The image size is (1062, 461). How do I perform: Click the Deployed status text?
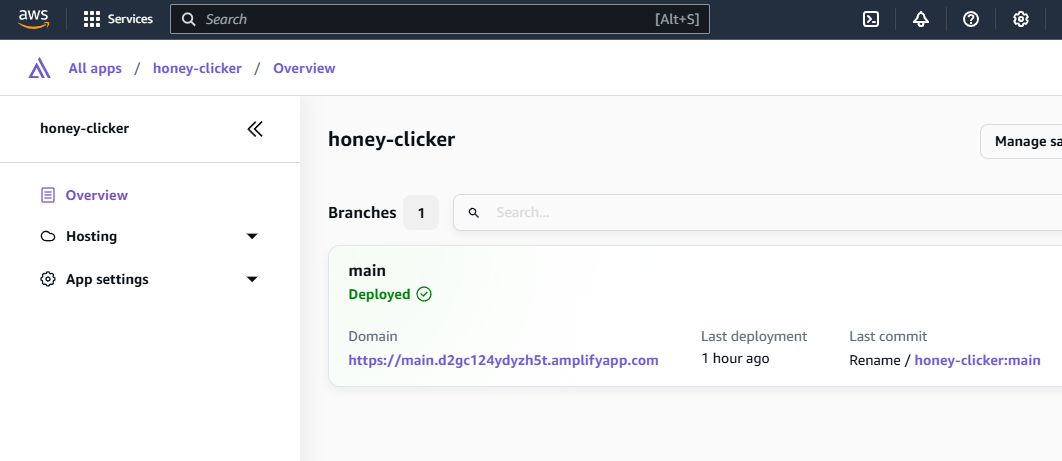(379, 294)
